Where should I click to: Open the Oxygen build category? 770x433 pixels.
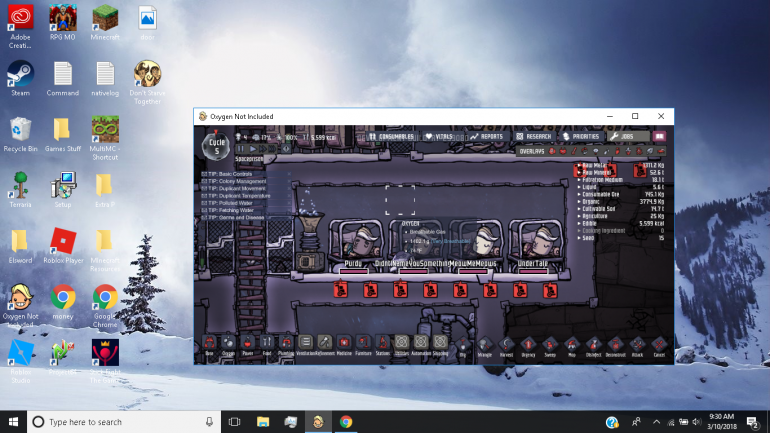click(x=228, y=344)
